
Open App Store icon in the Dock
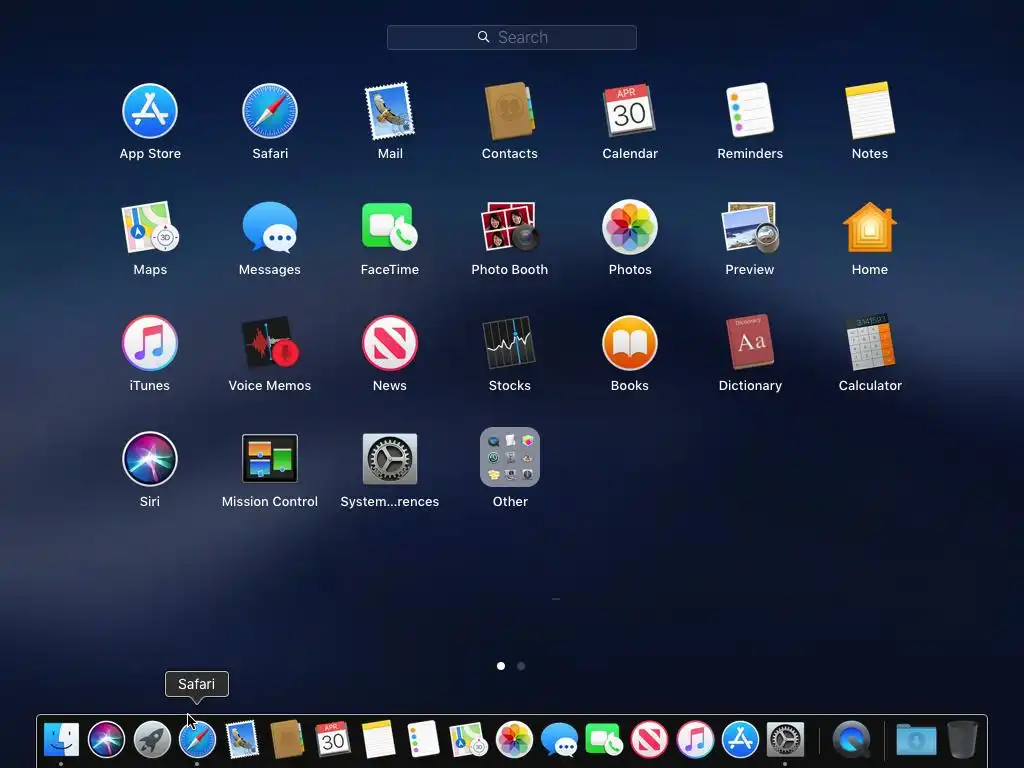(740, 739)
